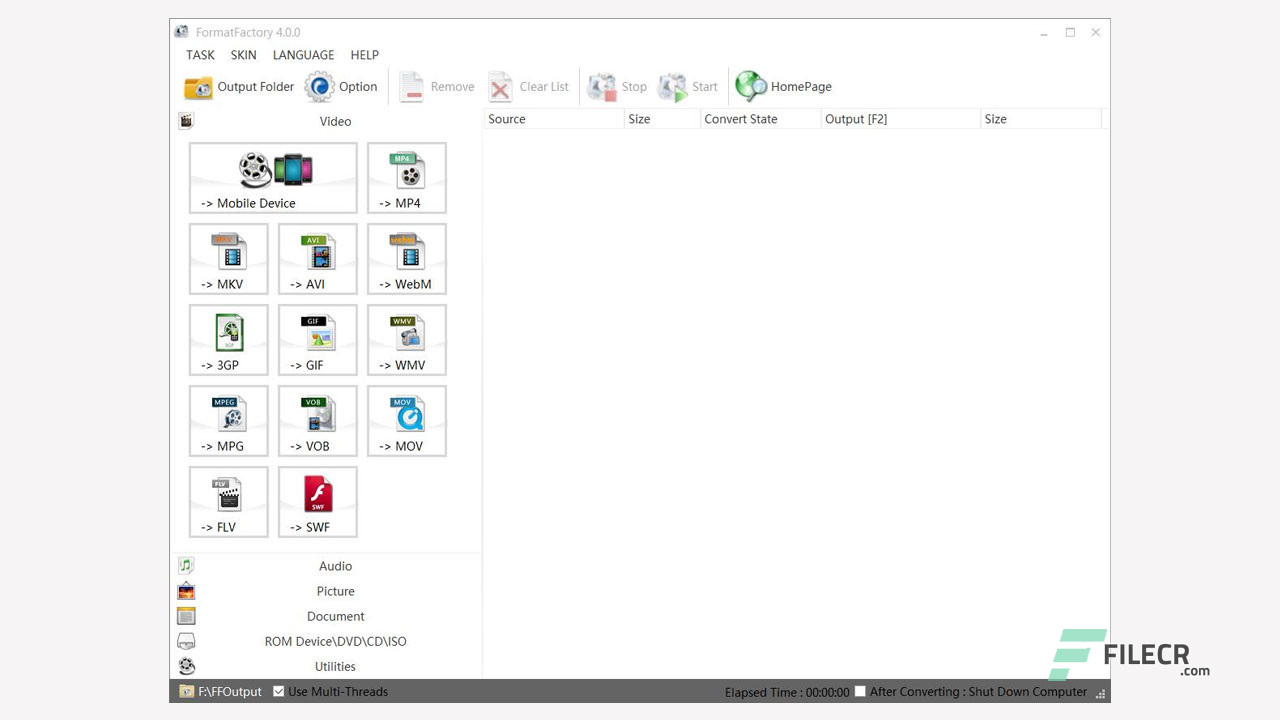Open the HomePage toolbar link

tap(784, 87)
